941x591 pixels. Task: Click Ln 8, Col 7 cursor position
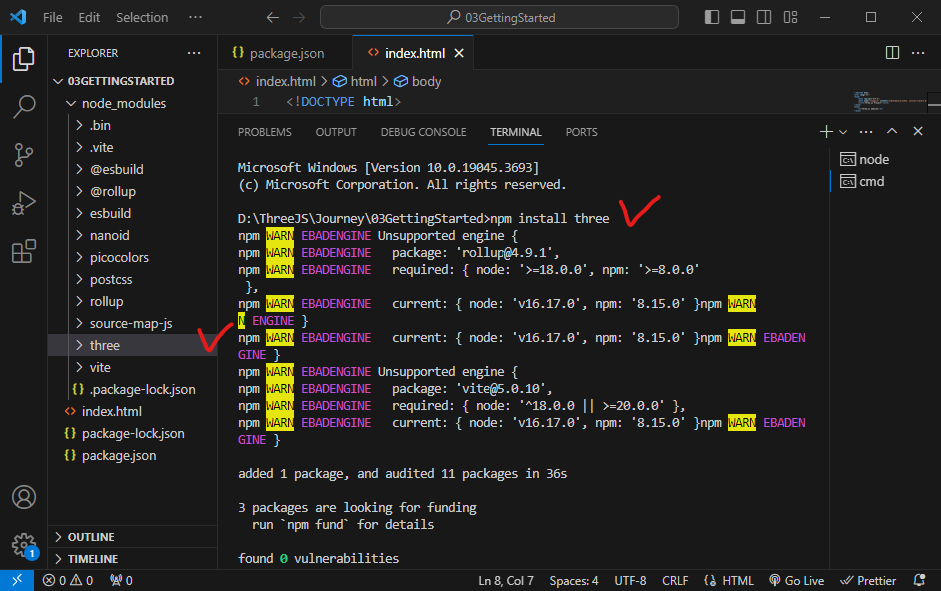pos(505,580)
